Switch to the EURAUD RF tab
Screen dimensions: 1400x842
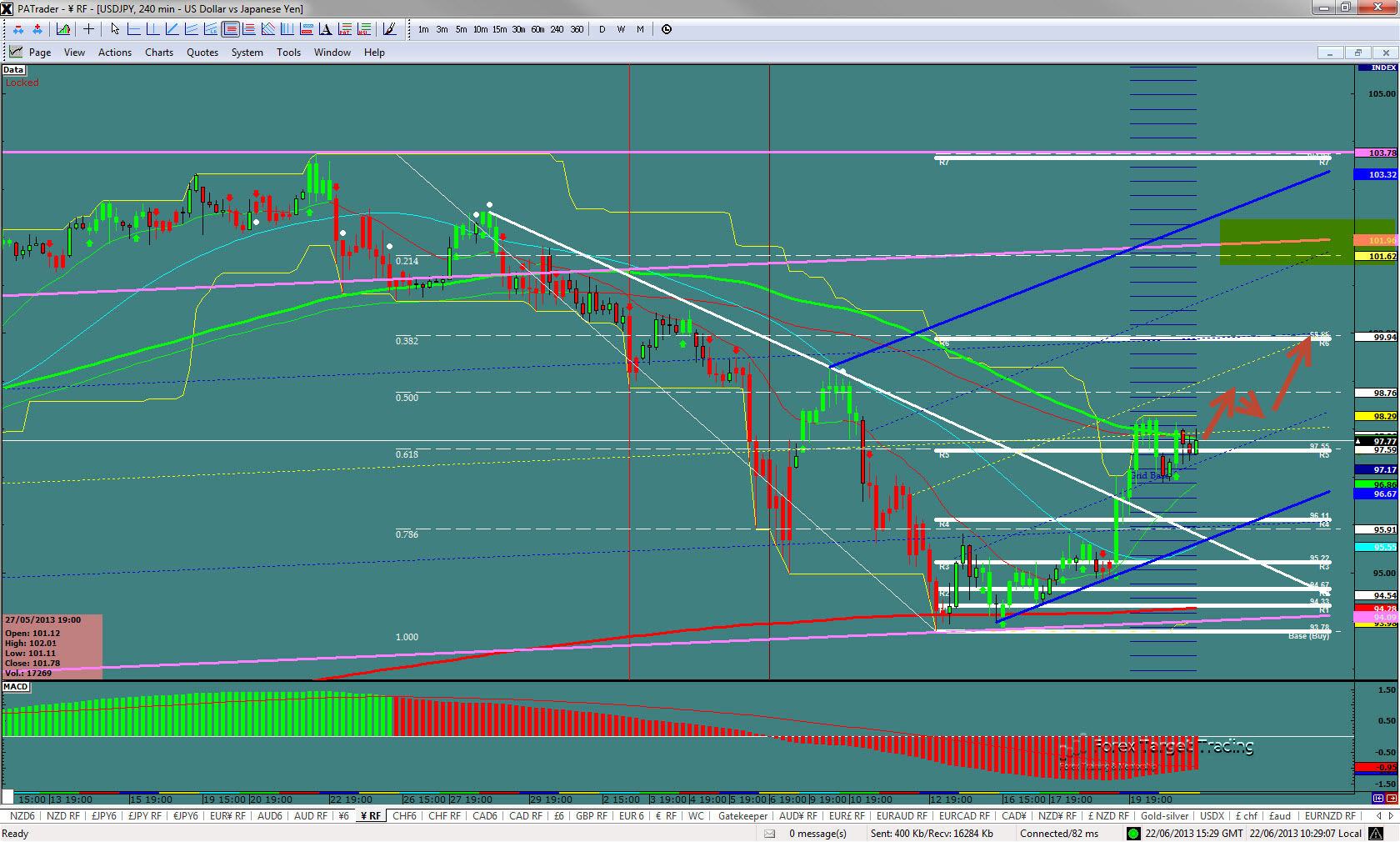(902, 816)
